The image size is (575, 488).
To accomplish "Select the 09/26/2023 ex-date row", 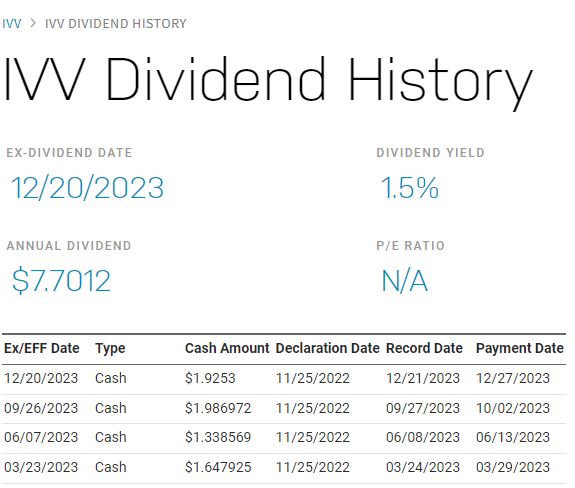I will (284, 408).
